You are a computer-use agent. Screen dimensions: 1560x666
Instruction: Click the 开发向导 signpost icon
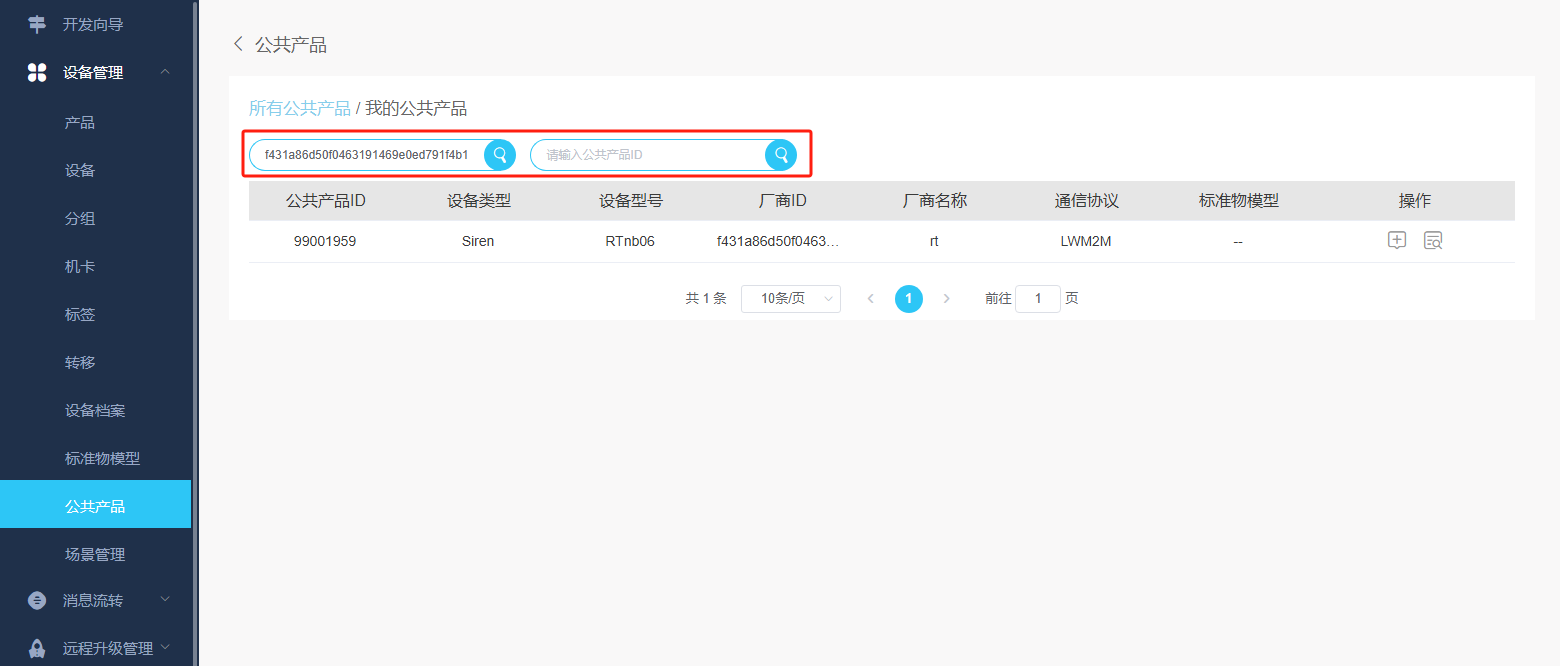point(37,24)
